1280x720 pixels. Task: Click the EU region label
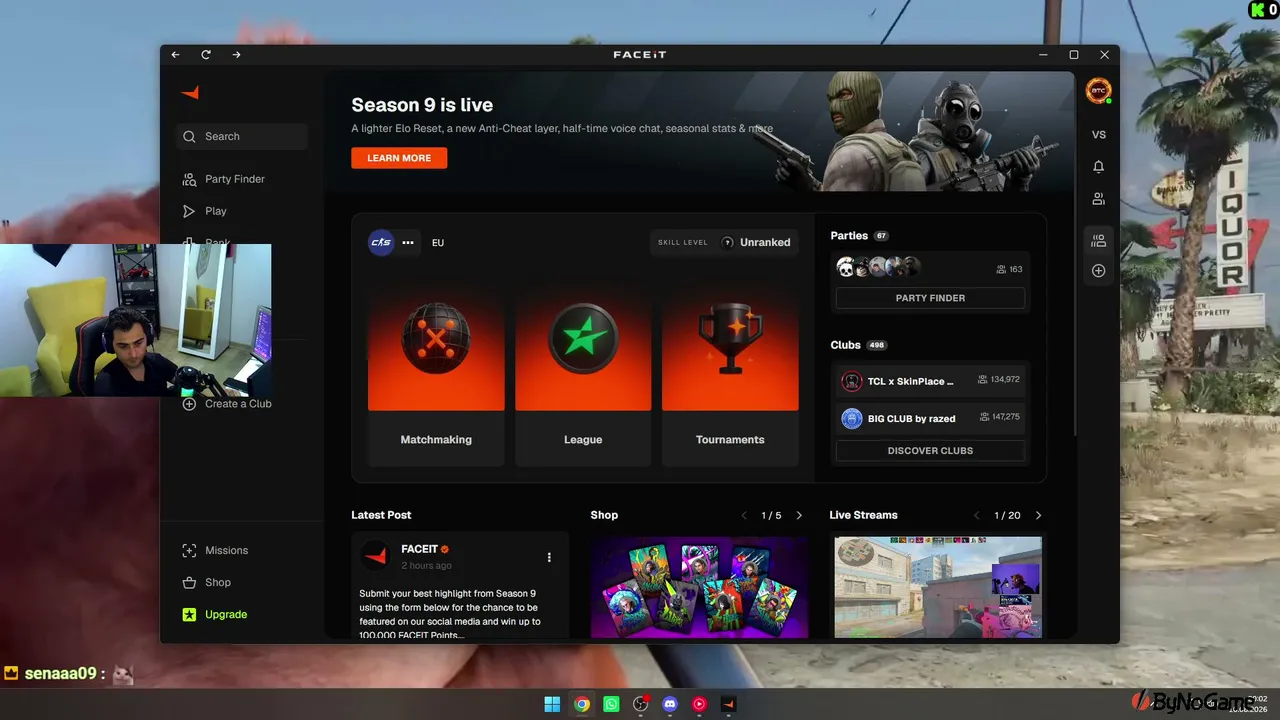point(438,243)
